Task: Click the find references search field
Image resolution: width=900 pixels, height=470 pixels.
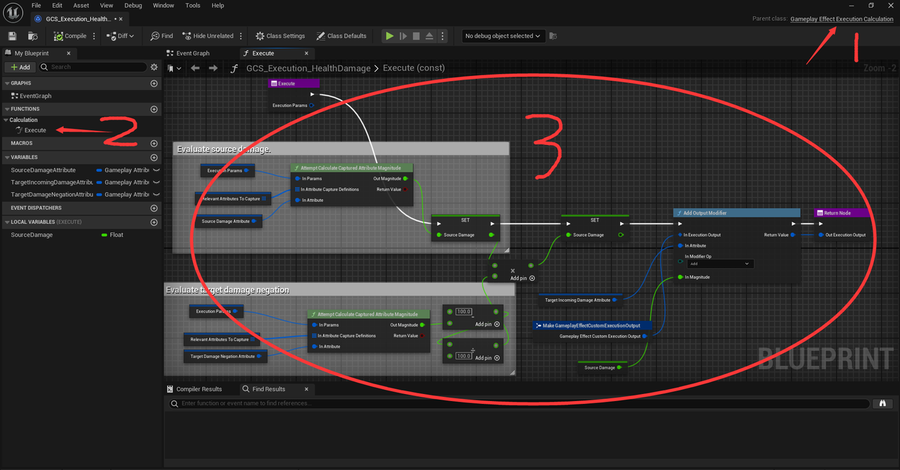Action: tap(519, 404)
